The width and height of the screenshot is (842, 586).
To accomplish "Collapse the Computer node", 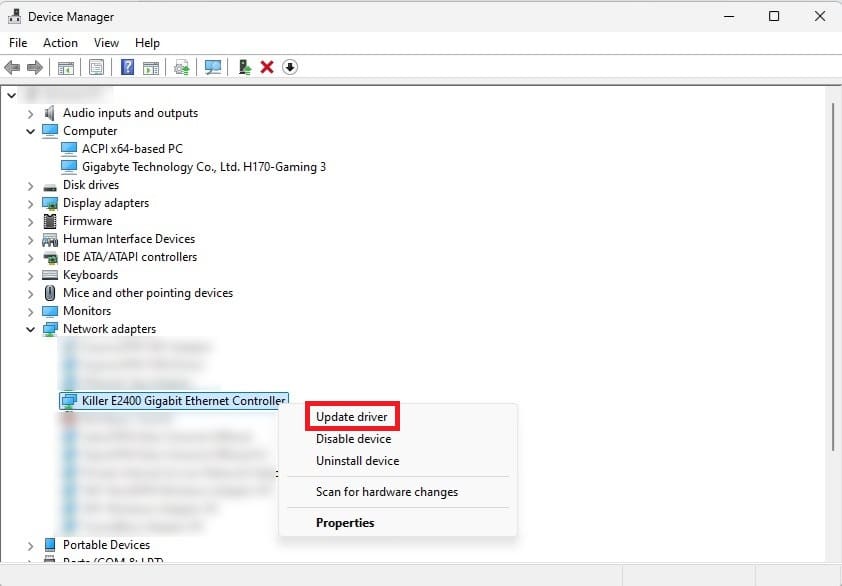I will point(31,131).
